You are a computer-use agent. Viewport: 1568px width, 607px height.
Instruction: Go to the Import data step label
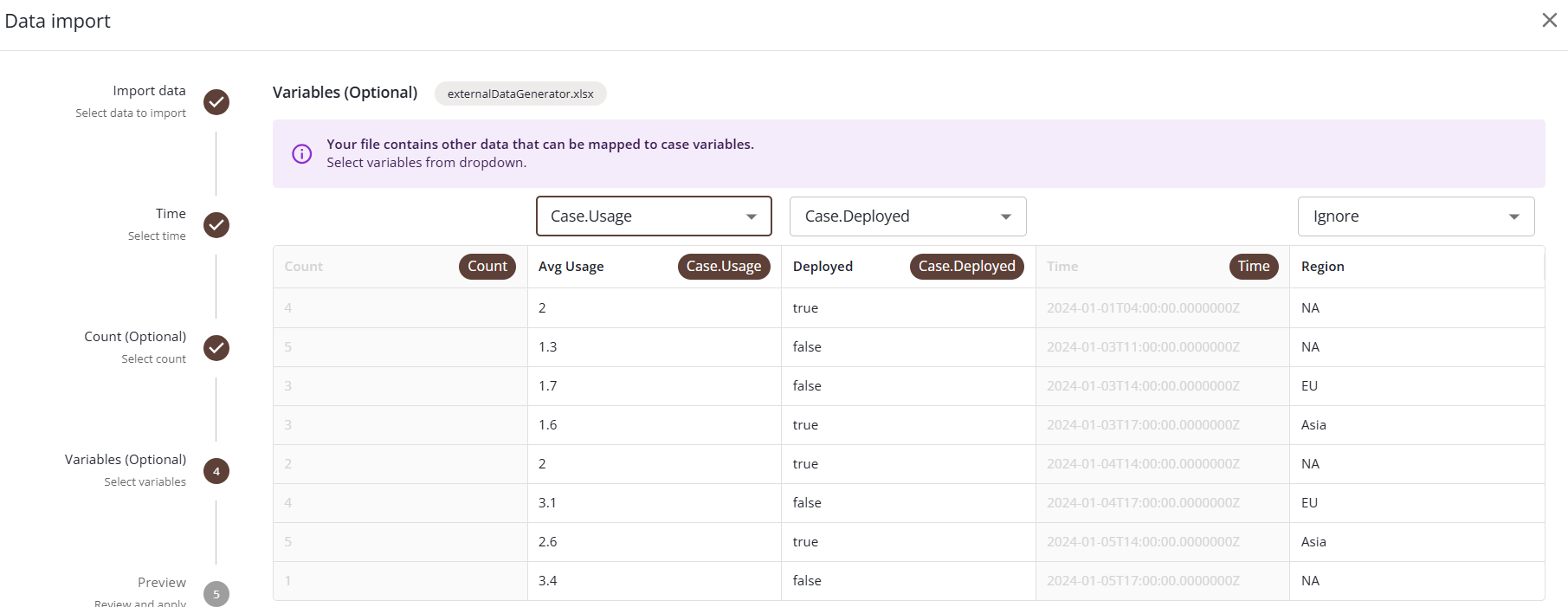coord(149,91)
